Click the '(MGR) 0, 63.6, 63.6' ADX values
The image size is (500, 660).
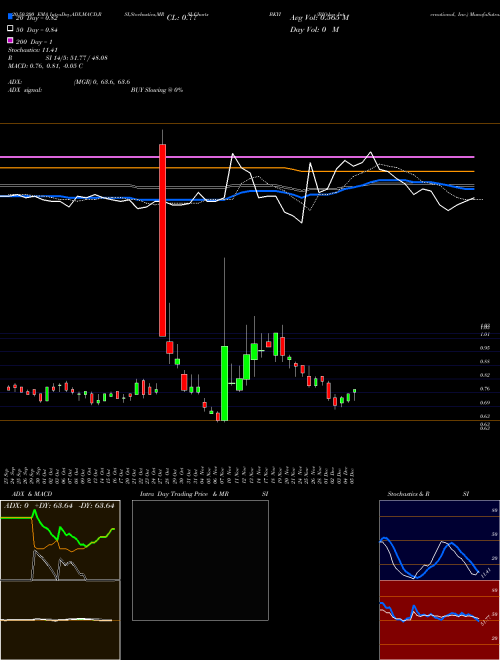[x=101, y=82]
